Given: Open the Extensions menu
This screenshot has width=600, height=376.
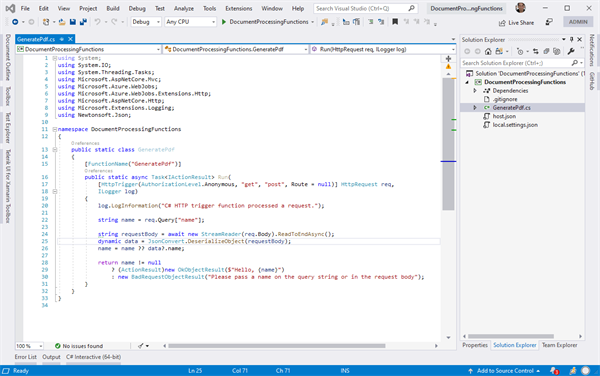Looking at the screenshot, I should pos(238,8).
